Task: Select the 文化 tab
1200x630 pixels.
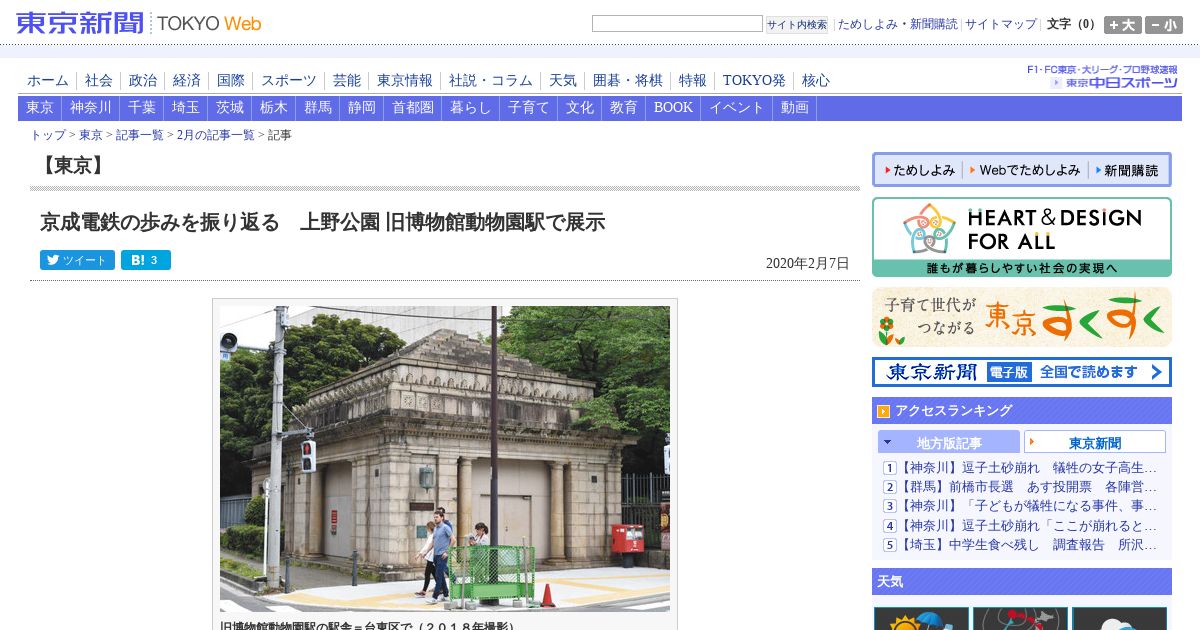Action: pos(580,108)
